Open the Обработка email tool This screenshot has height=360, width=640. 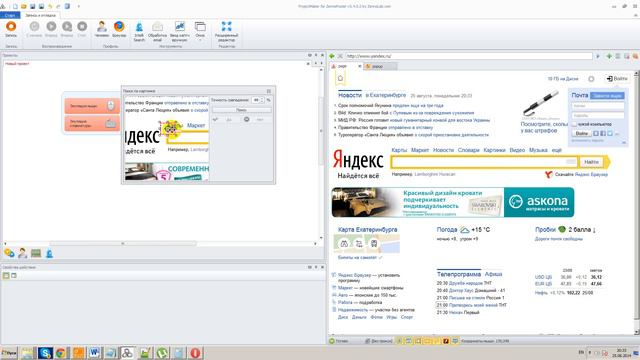click(x=157, y=32)
